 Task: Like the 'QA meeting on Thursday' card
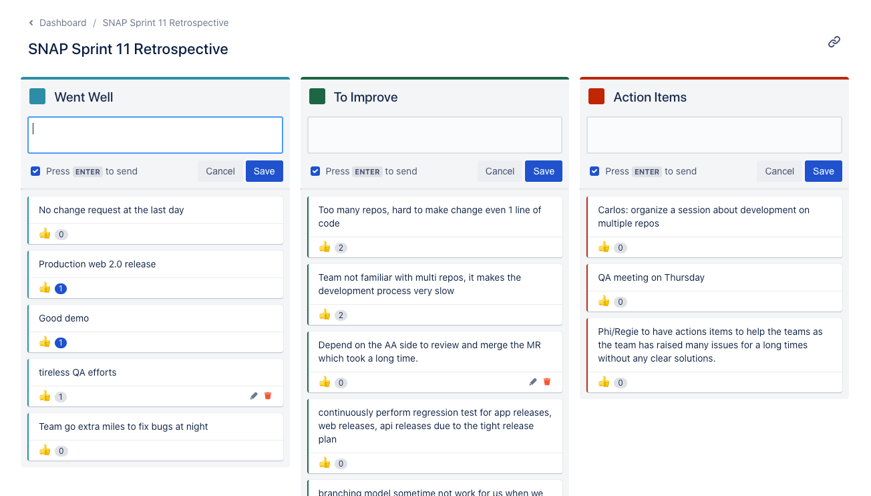pyautogui.click(x=604, y=301)
